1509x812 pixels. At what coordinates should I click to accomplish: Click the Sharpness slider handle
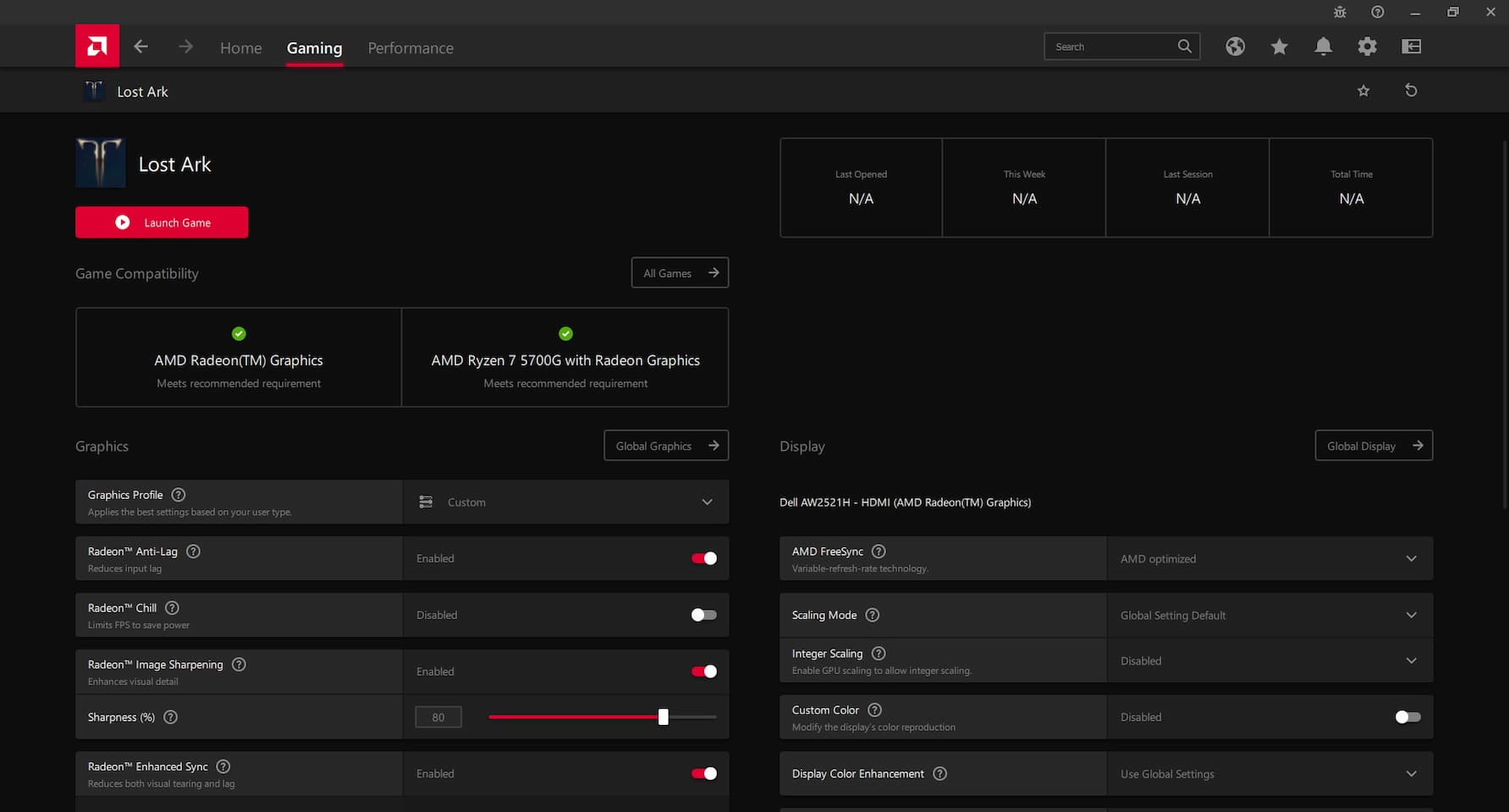tap(664, 717)
